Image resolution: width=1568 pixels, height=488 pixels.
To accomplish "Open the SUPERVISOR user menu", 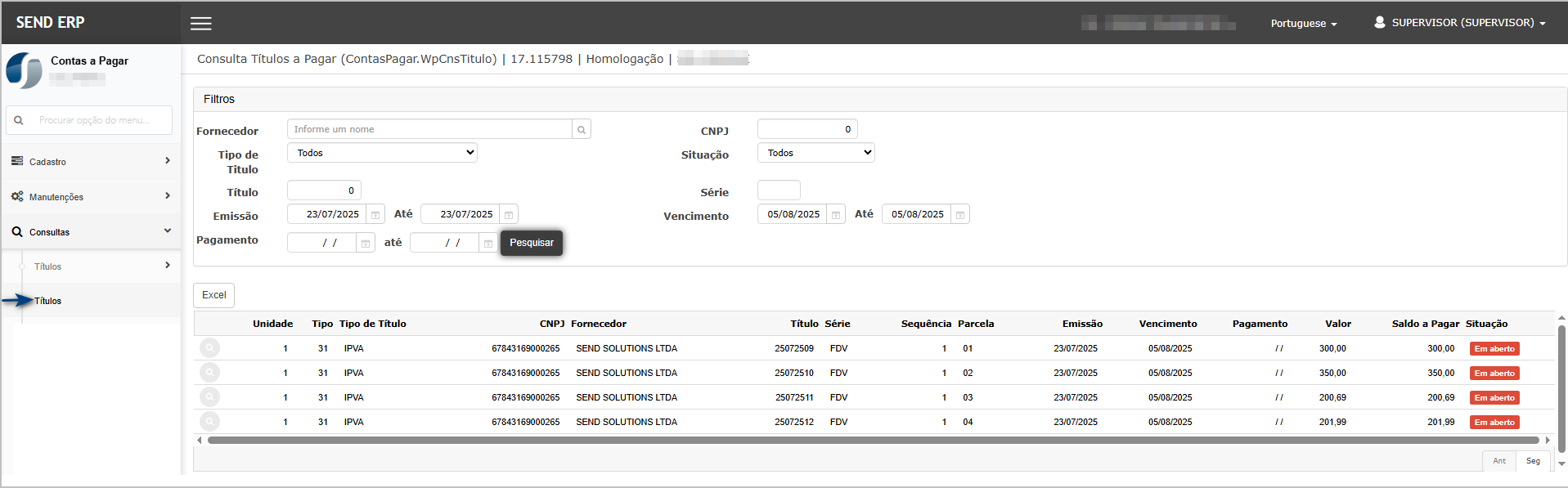I will point(1460,23).
